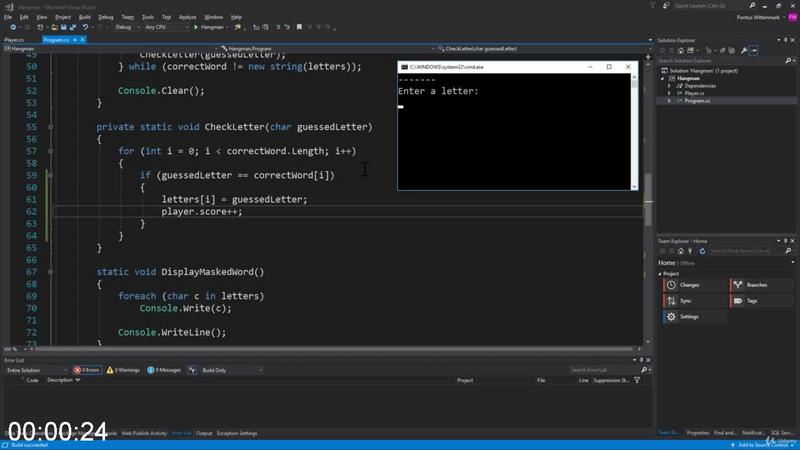
Task: Expand the Dependencies node
Action: [x=669, y=86]
